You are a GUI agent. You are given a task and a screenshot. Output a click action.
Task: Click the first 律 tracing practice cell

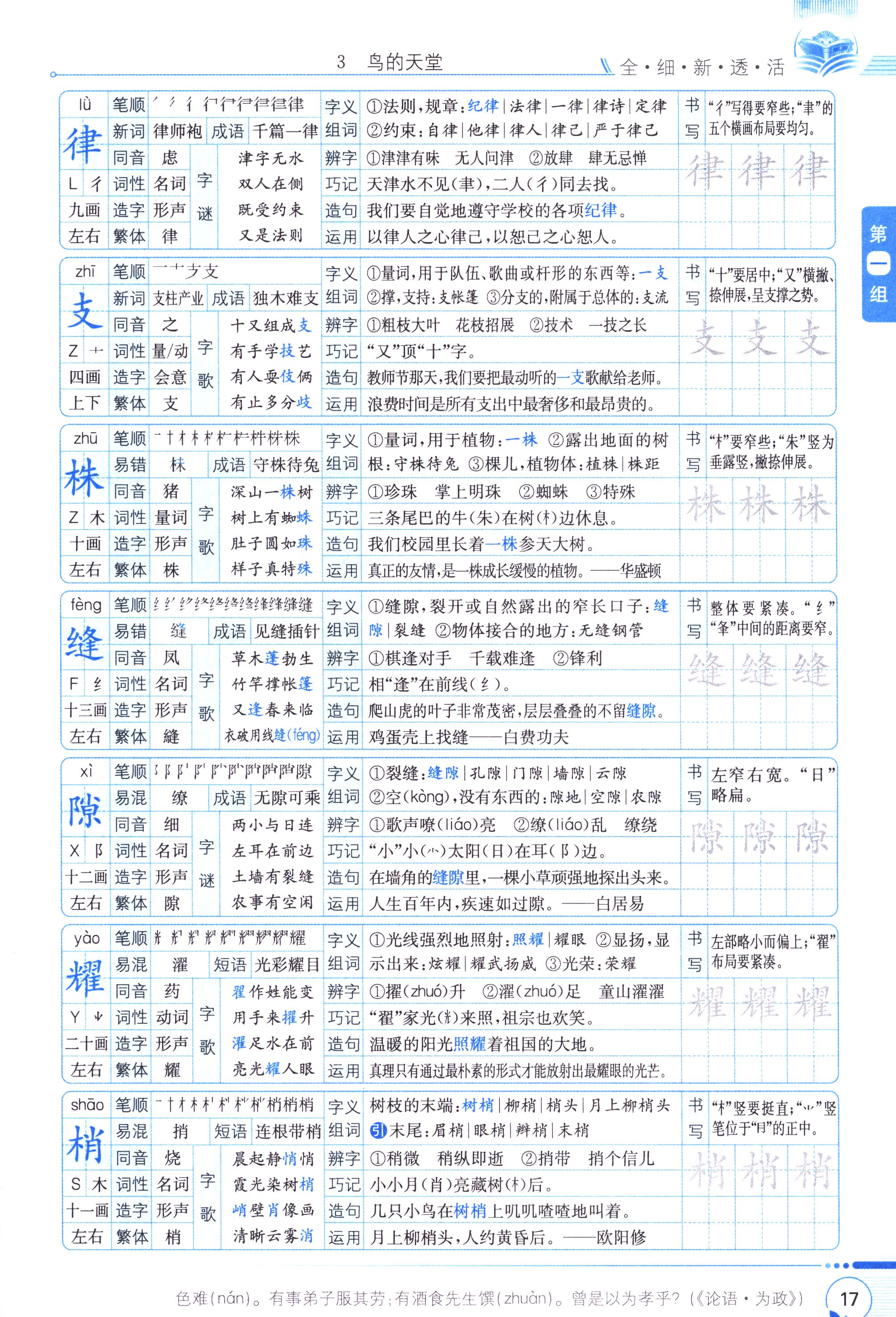tap(706, 170)
